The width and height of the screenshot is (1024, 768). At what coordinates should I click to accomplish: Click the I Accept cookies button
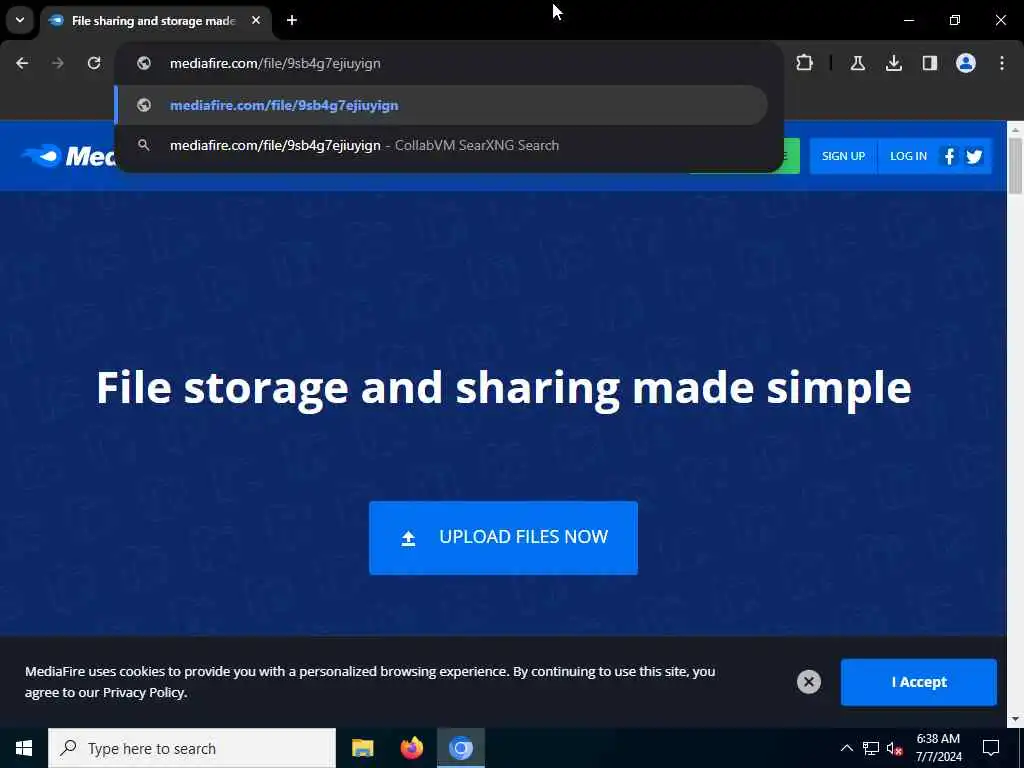(x=919, y=682)
